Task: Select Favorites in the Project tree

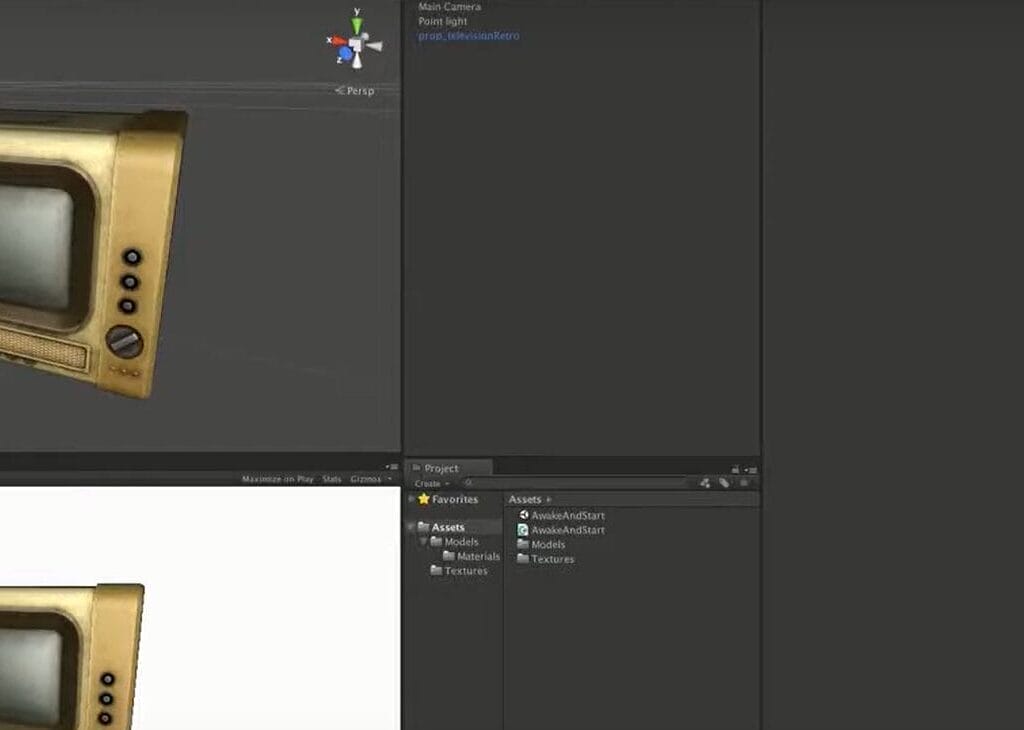Action: tap(455, 500)
